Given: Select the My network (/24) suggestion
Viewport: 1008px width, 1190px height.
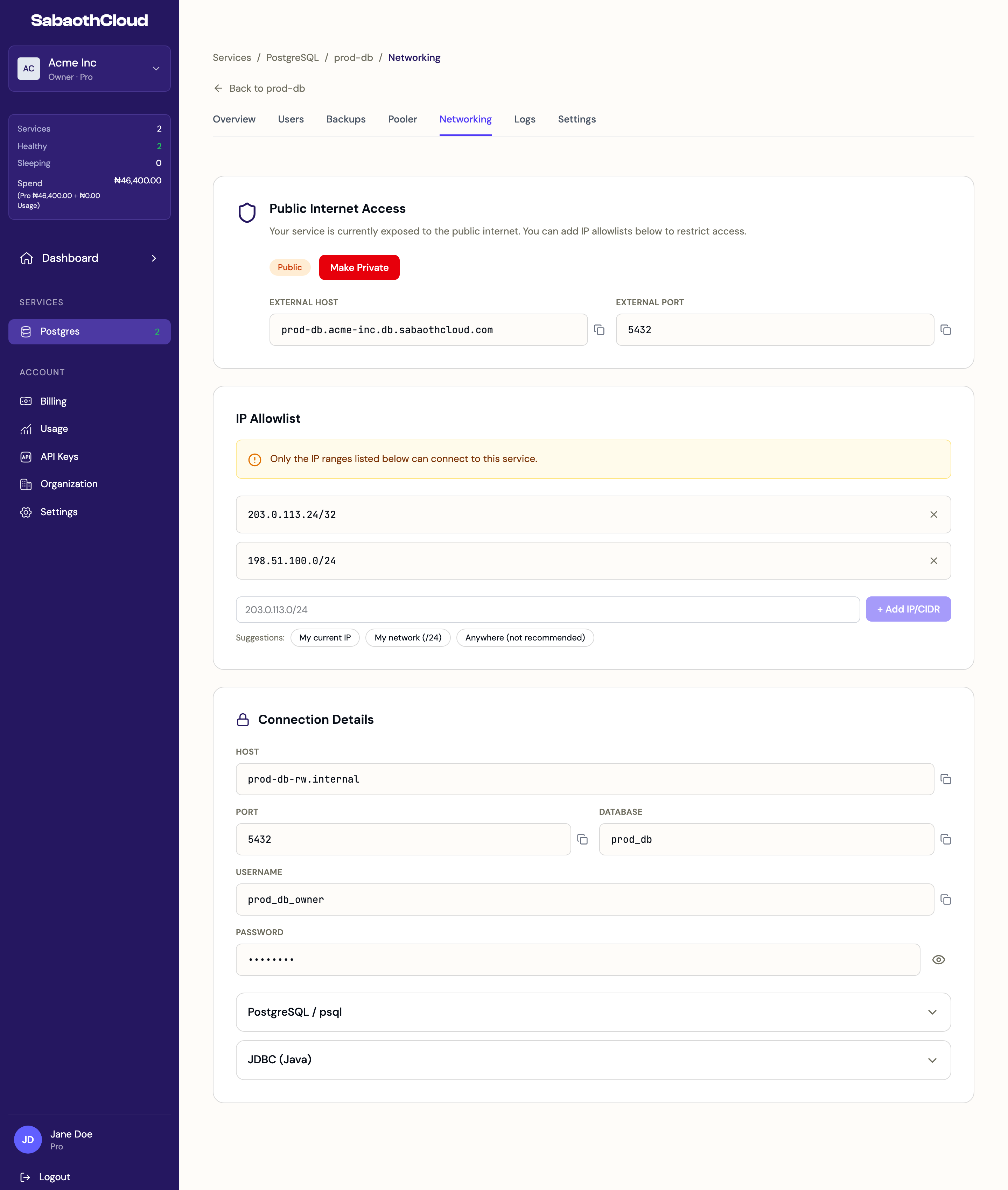Looking at the screenshot, I should tap(407, 638).
